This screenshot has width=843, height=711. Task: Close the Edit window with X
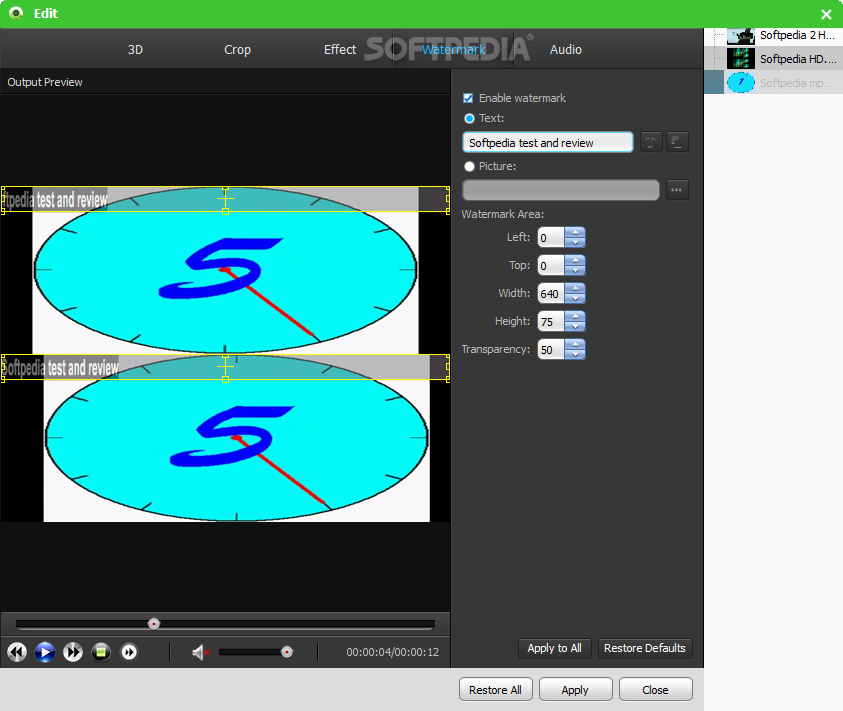pos(826,14)
